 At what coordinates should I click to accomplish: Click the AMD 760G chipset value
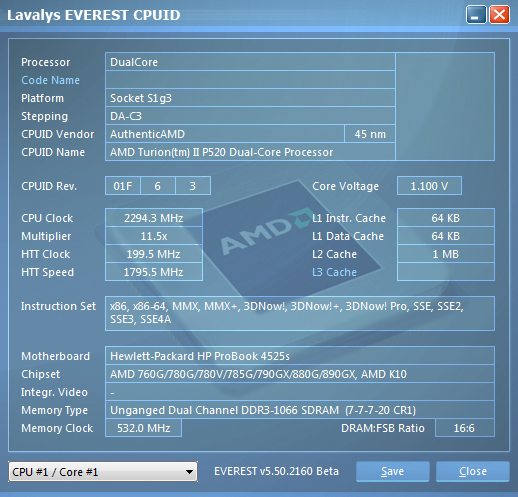tap(300, 374)
